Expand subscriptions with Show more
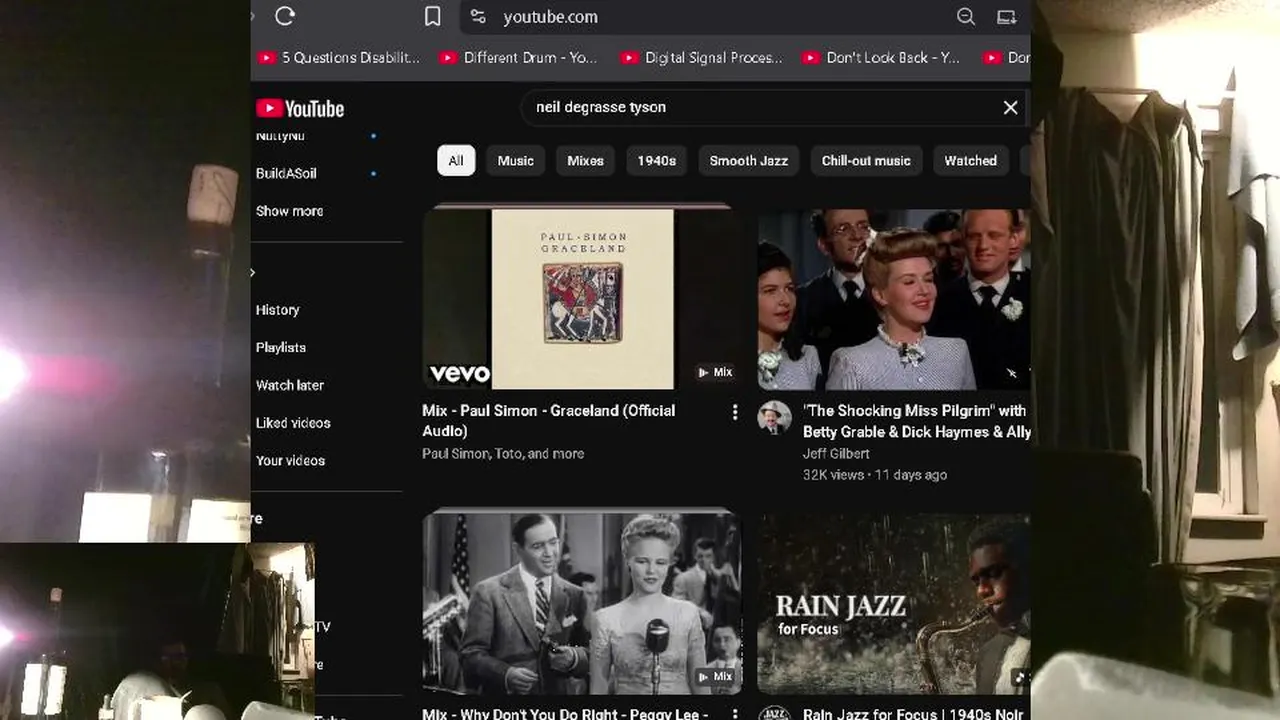 pyautogui.click(x=290, y=211)
